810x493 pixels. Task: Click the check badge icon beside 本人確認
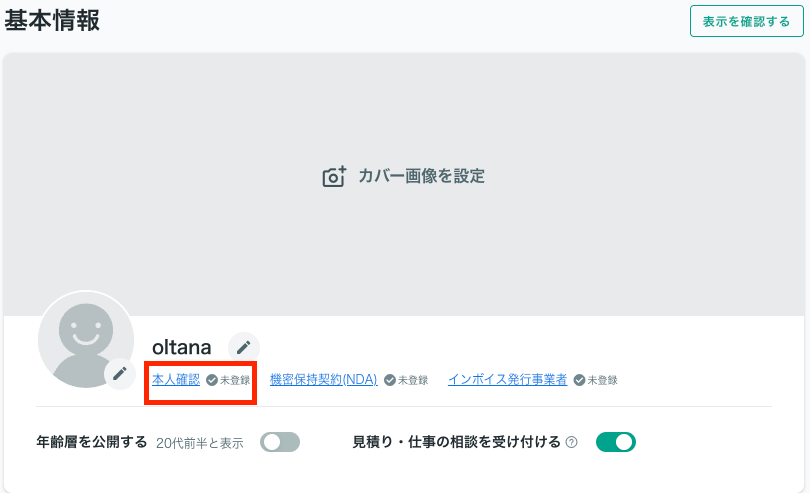[212, 380]
